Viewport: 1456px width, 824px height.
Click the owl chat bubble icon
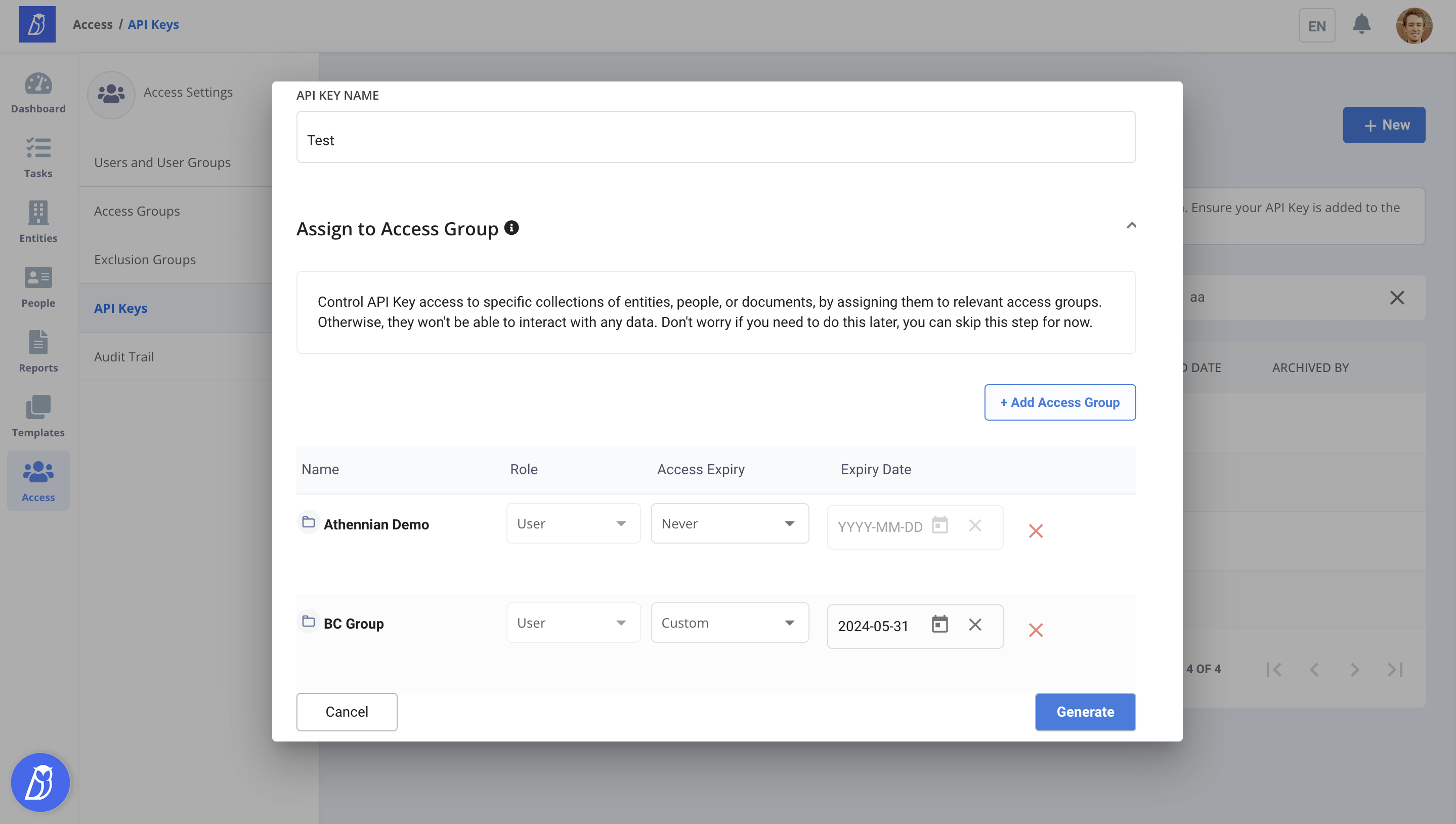click(x=40, y=782)
